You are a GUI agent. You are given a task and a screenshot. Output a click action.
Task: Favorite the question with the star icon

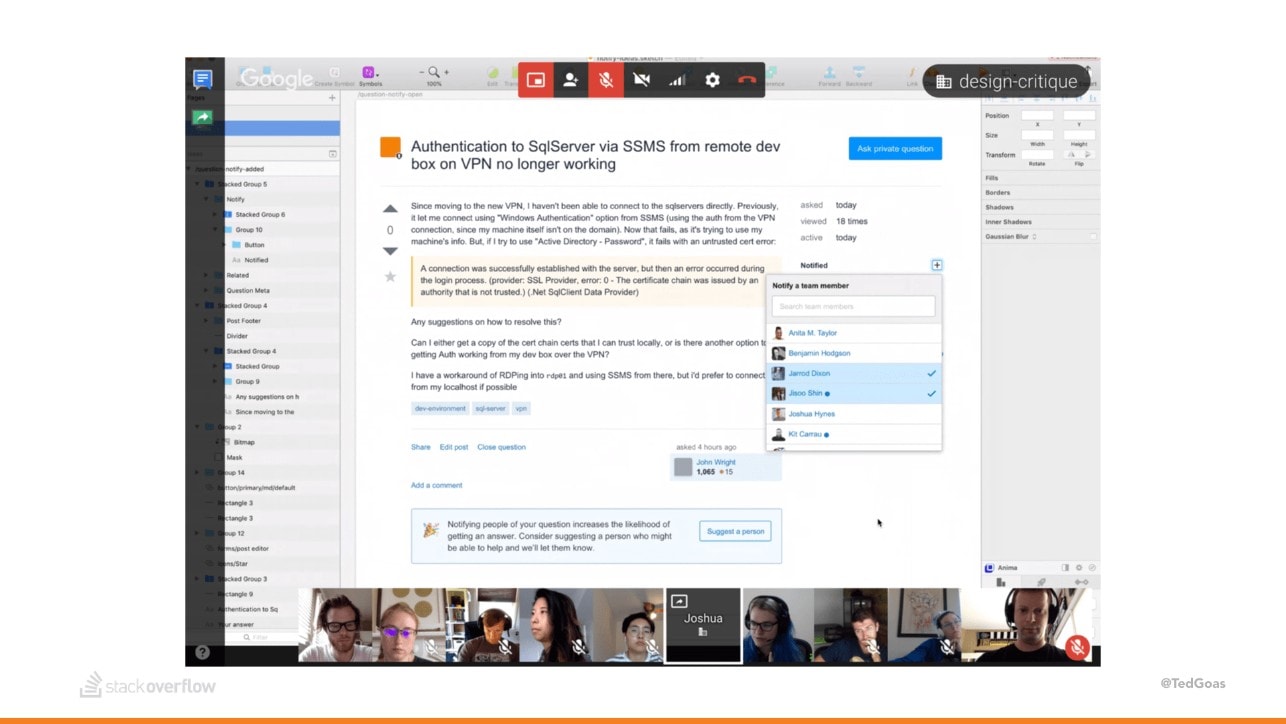(390, 276)
